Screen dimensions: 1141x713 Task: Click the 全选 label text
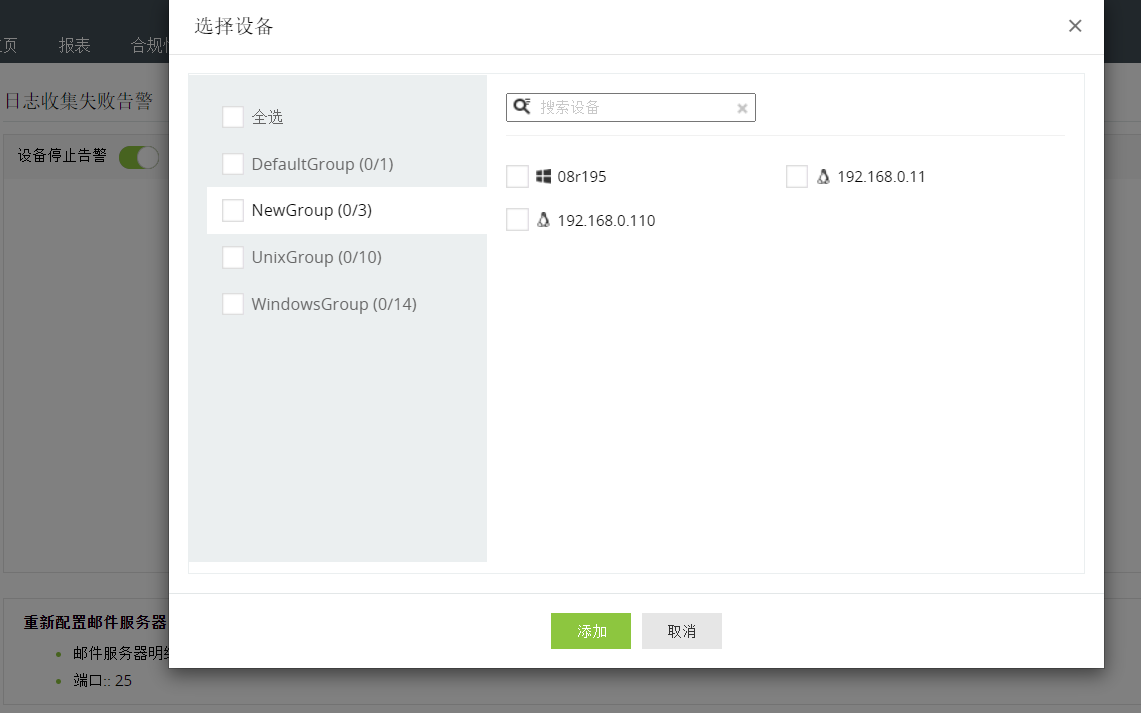pos(267,117)
